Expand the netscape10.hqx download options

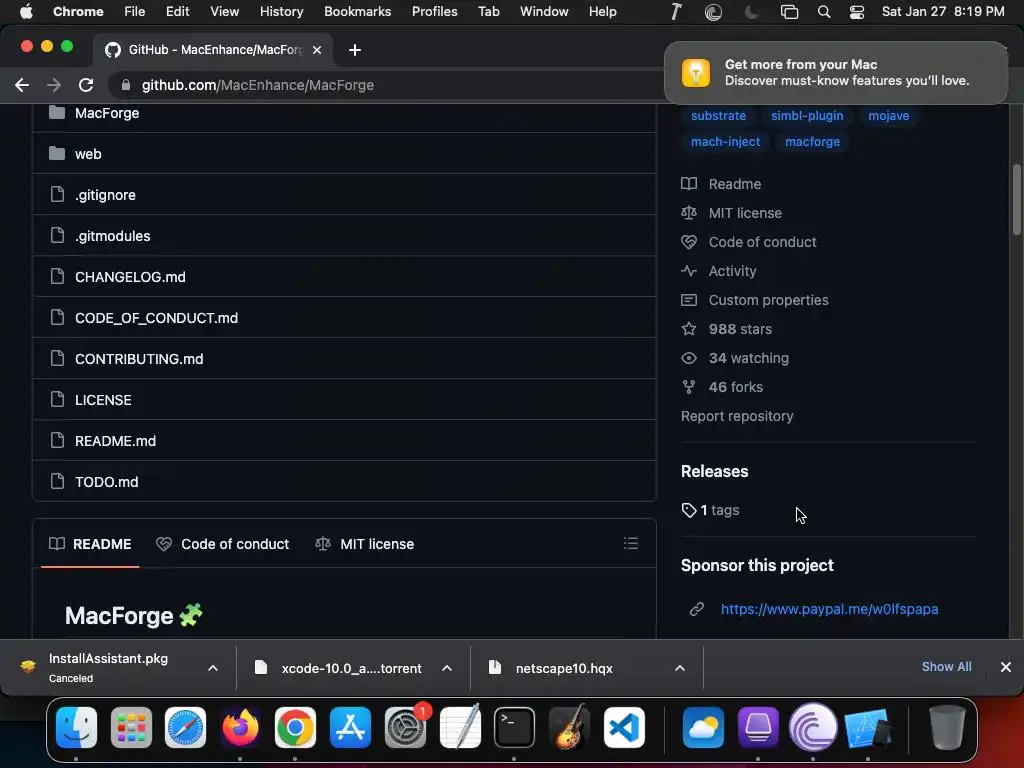coord(680,668)
